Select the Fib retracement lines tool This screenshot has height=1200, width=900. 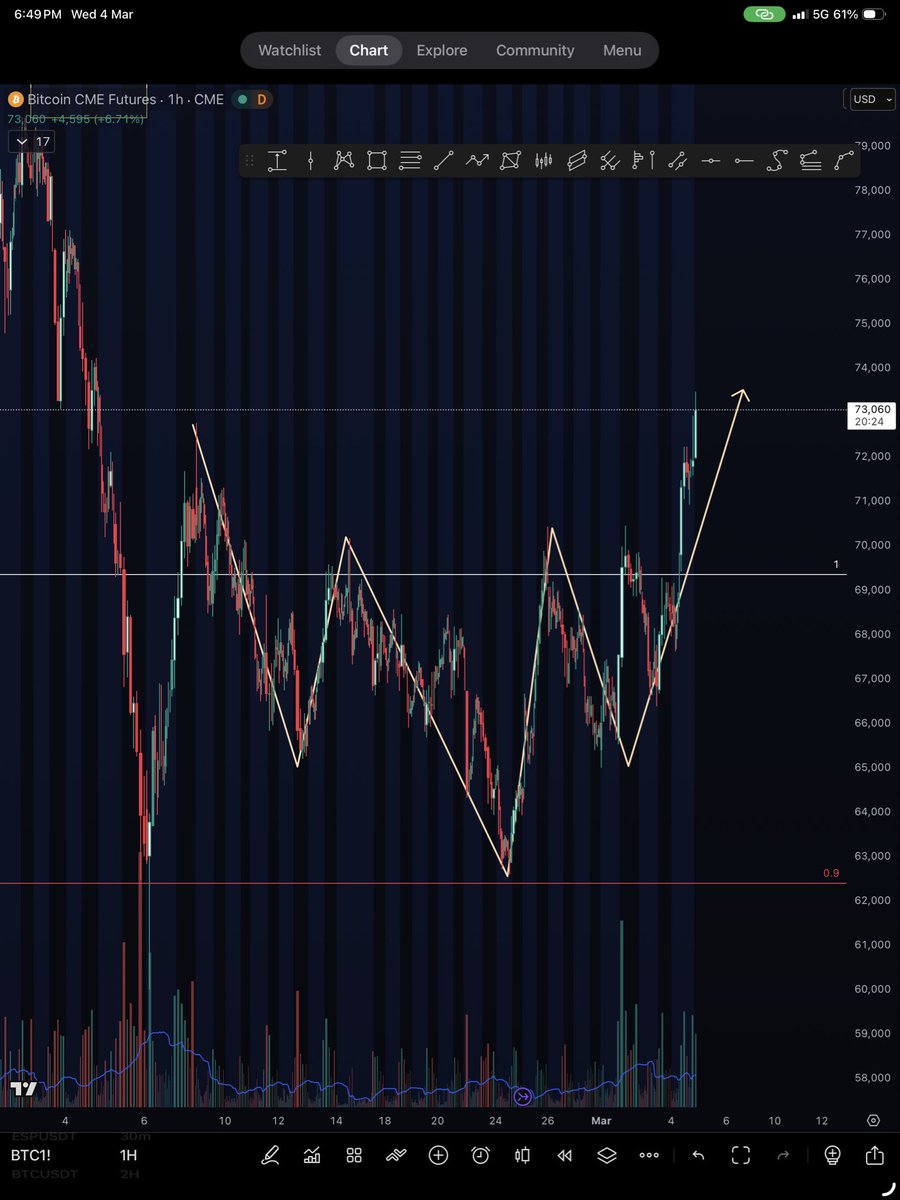point(410,160)
